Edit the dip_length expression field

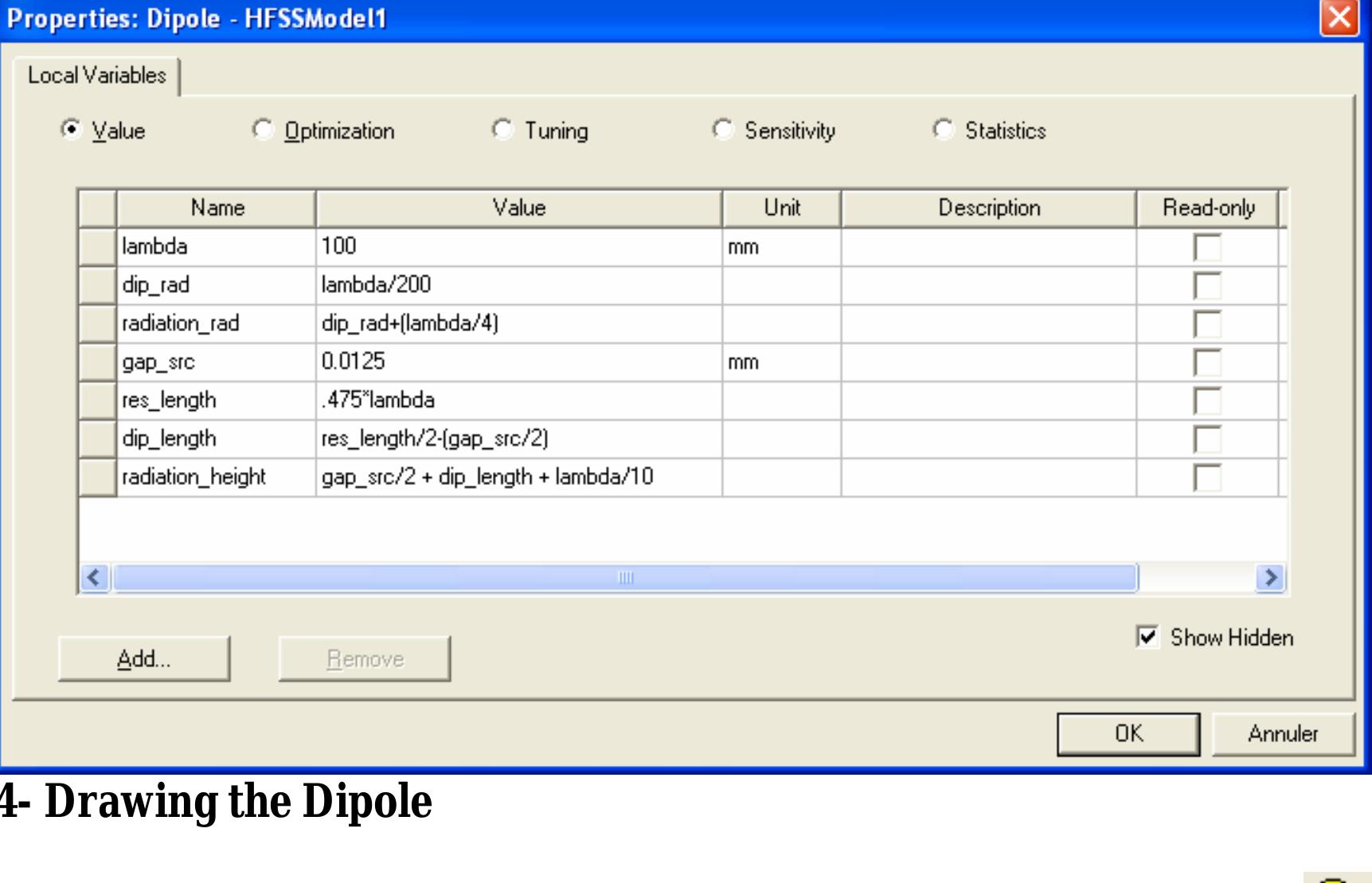pos(518,438)
